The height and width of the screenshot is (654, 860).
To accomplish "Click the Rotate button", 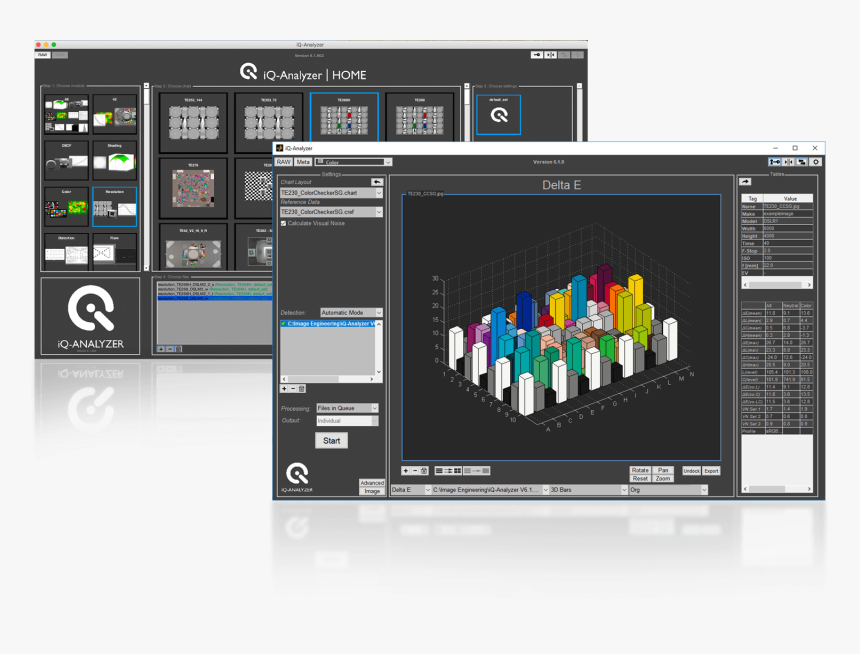I will pyautogui.click(x=640, y=470).
